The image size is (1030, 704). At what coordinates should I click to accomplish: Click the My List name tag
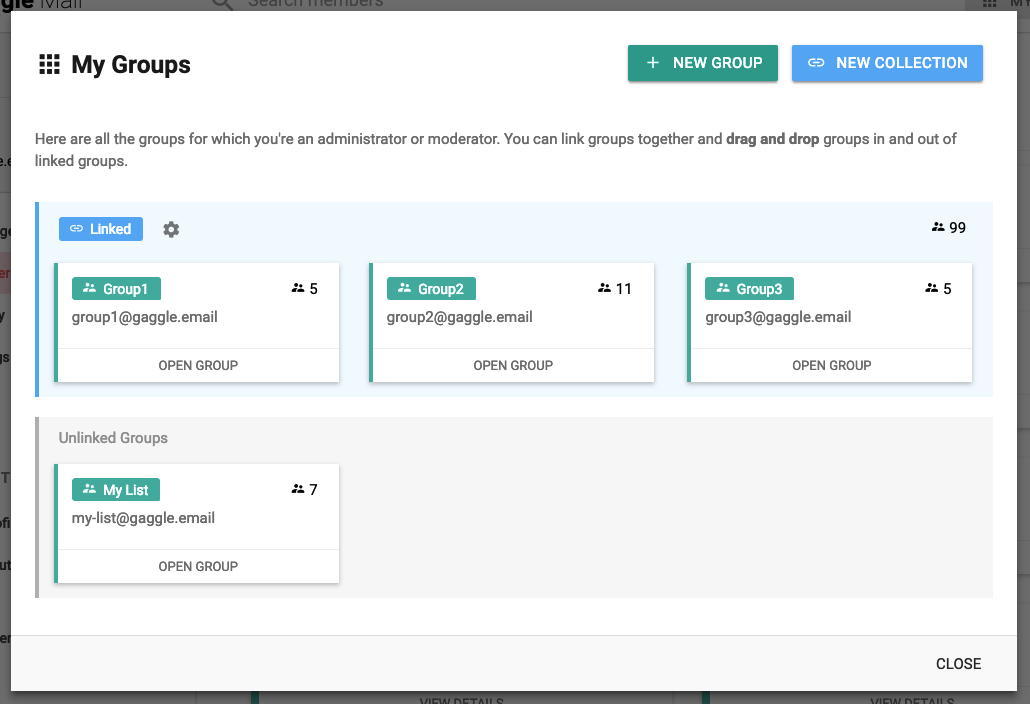point(116,490)
